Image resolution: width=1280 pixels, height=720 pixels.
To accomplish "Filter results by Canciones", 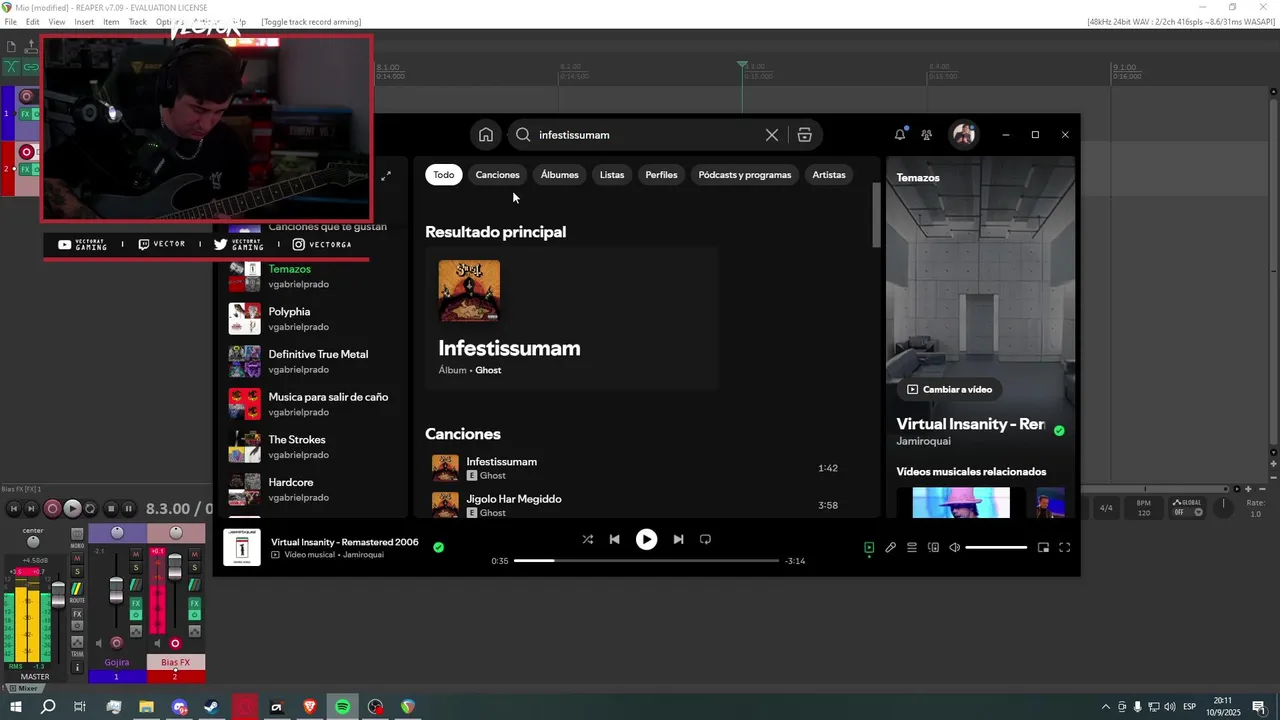I will click(497, 175).
